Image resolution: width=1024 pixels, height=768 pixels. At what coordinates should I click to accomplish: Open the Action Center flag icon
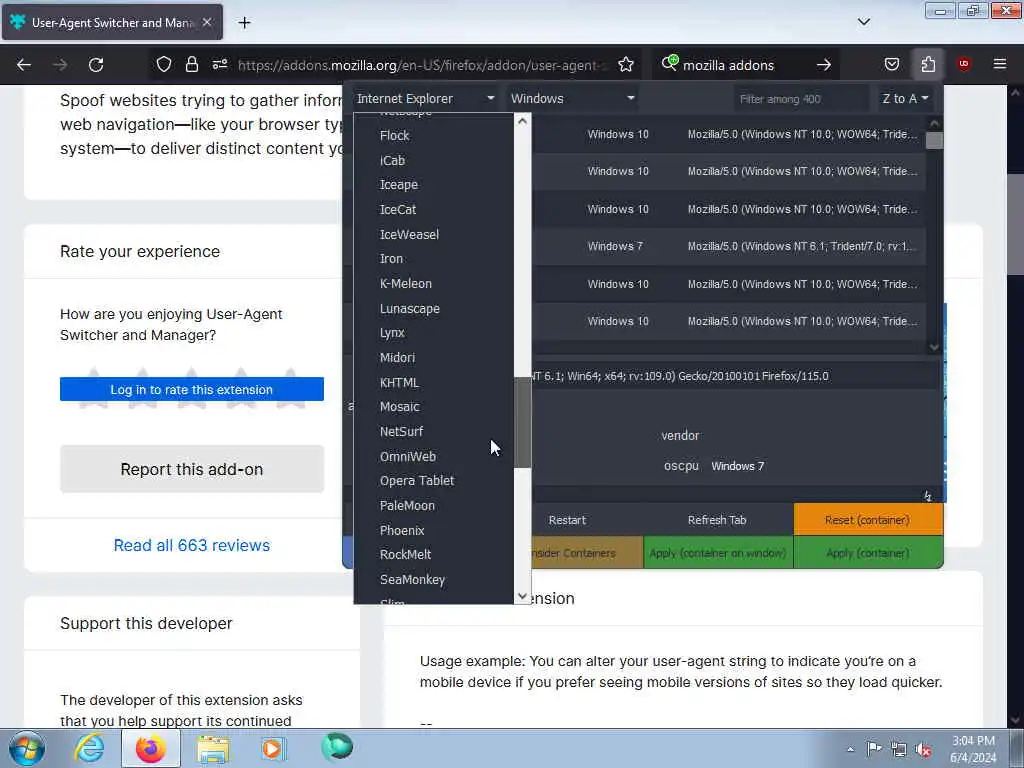(x=874, y=749)
